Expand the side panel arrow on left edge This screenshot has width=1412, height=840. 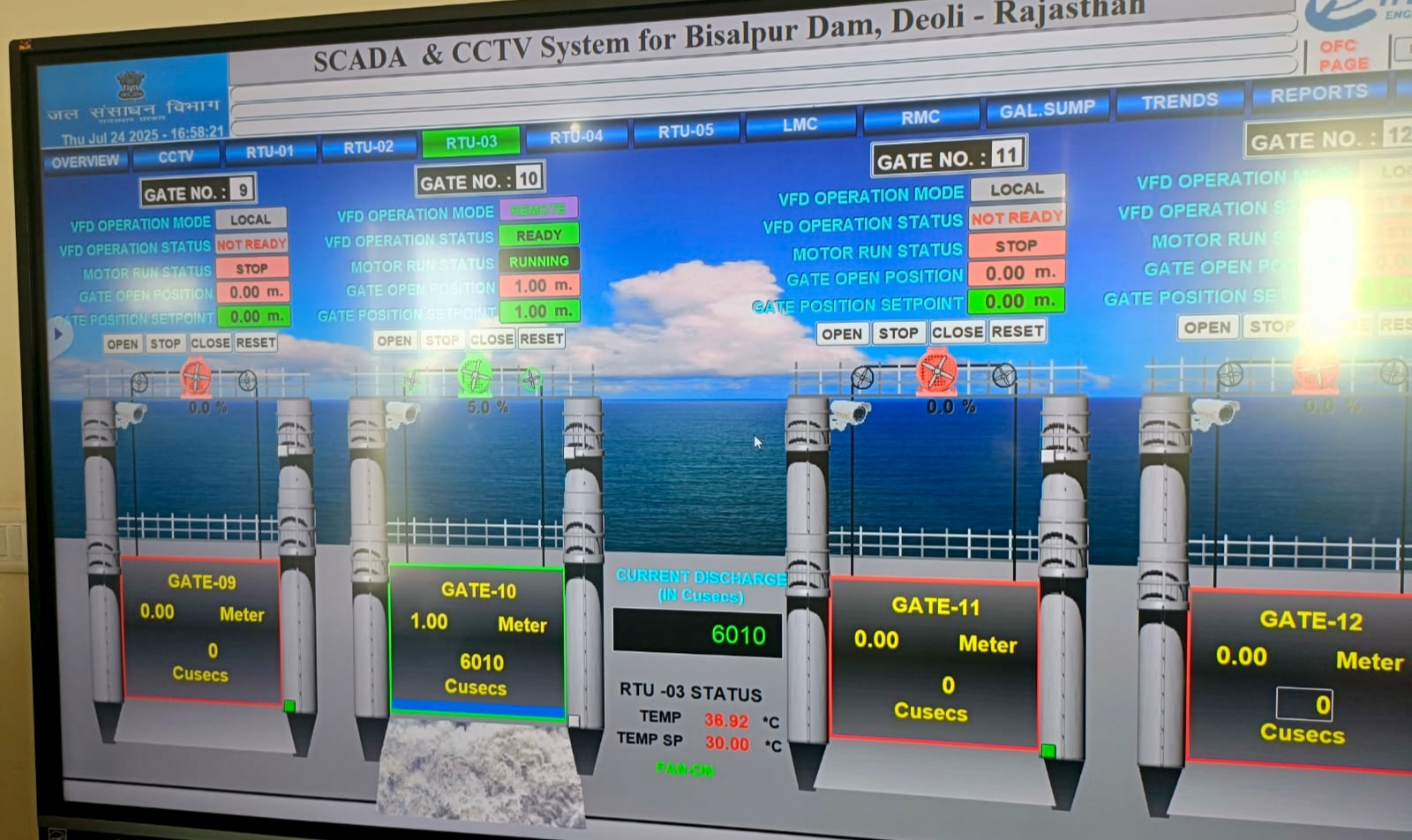pyautogui.click(x=58, y=334)
